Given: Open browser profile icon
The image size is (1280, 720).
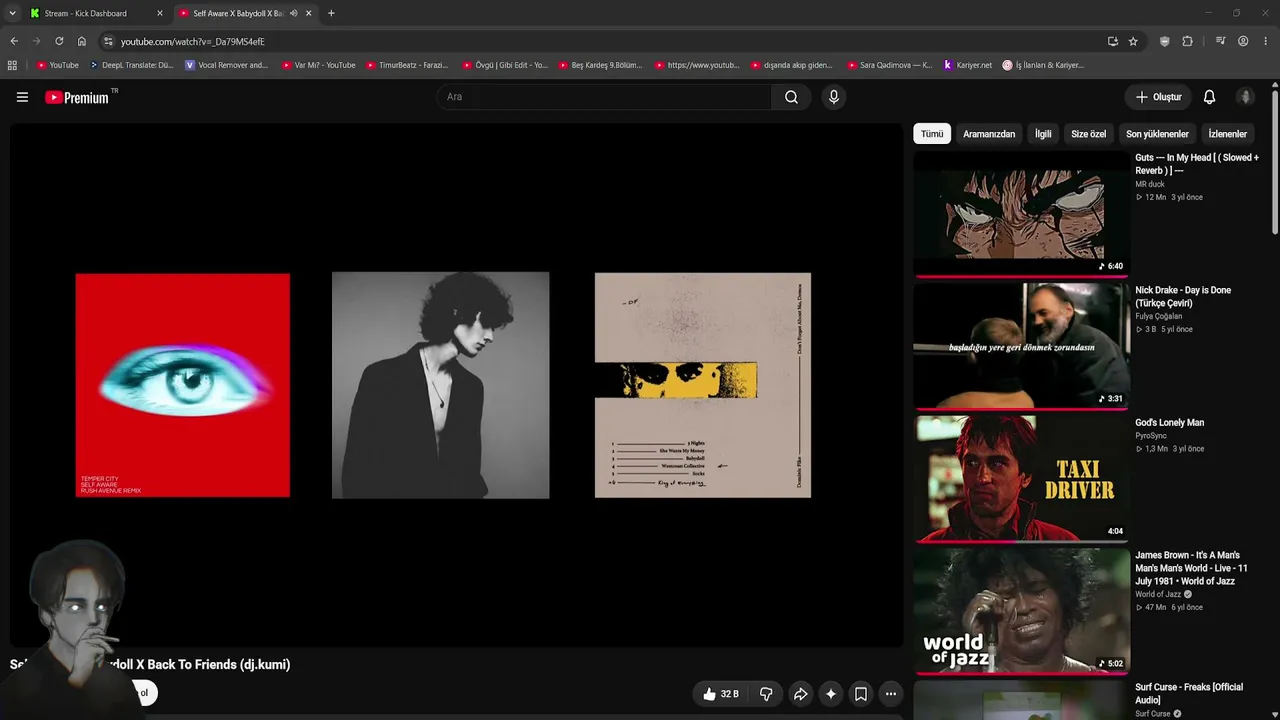Looking at the screenshot, I should 1243,41.
